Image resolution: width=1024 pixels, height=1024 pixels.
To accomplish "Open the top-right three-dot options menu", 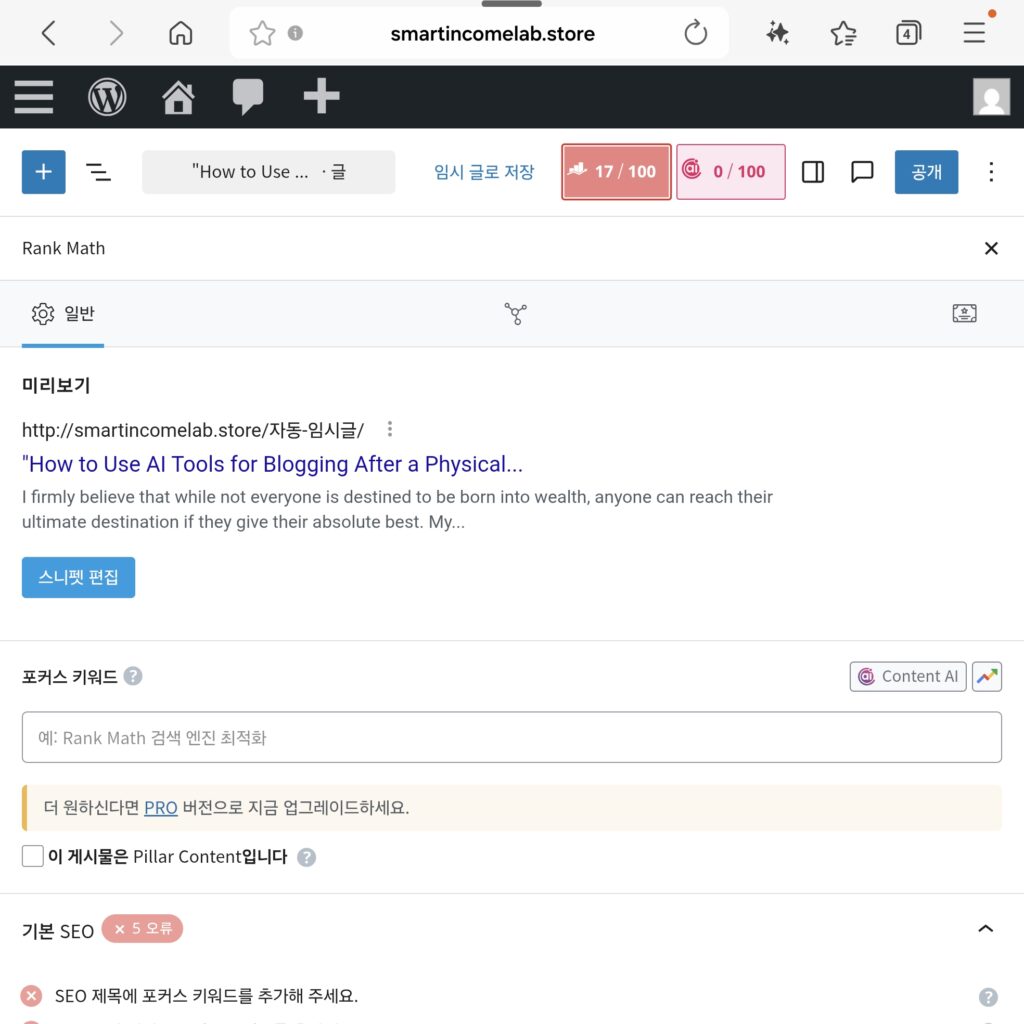I will point(990,171).
